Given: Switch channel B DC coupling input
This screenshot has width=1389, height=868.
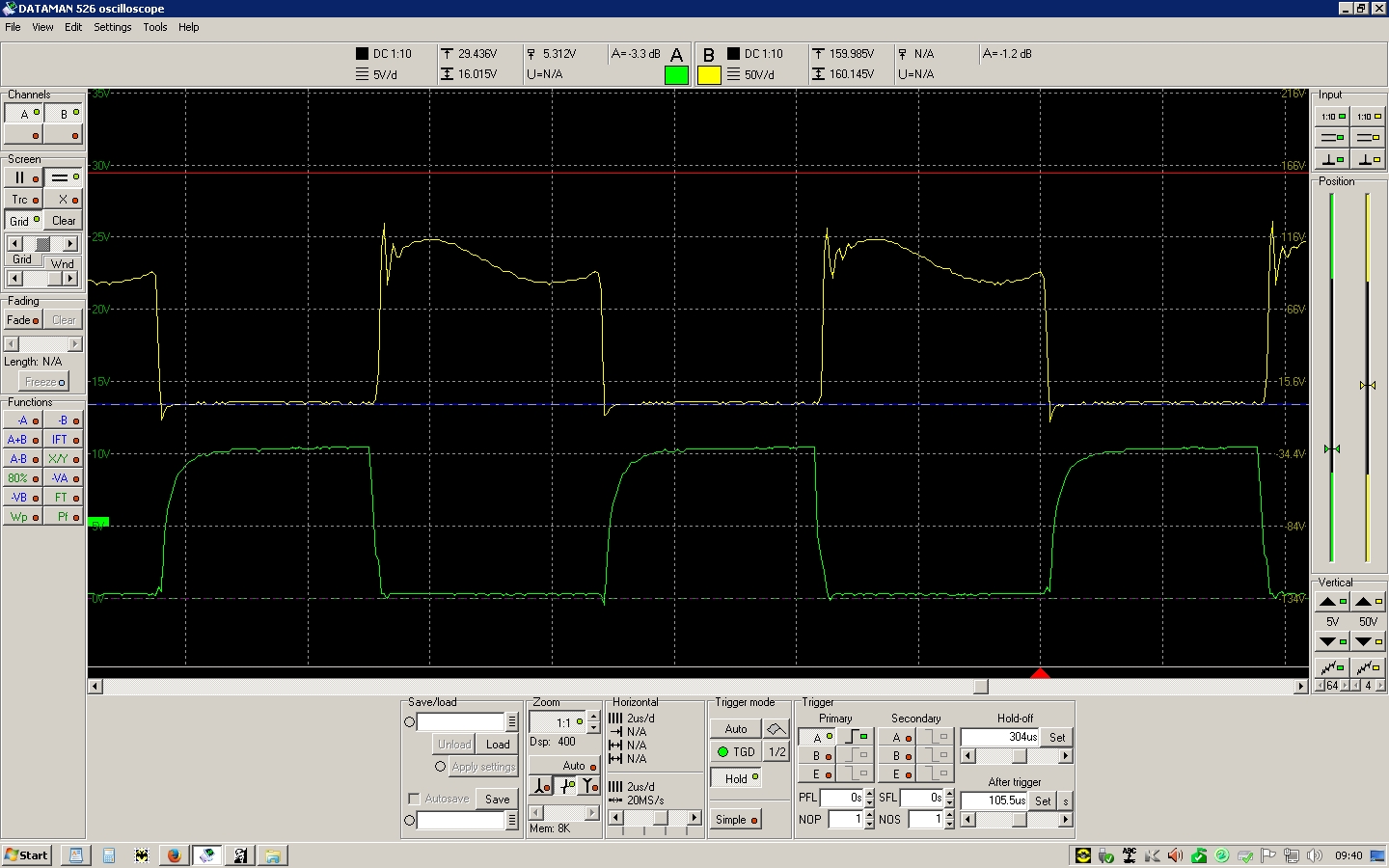Looking at the screenshot, I should [1369, 138].
